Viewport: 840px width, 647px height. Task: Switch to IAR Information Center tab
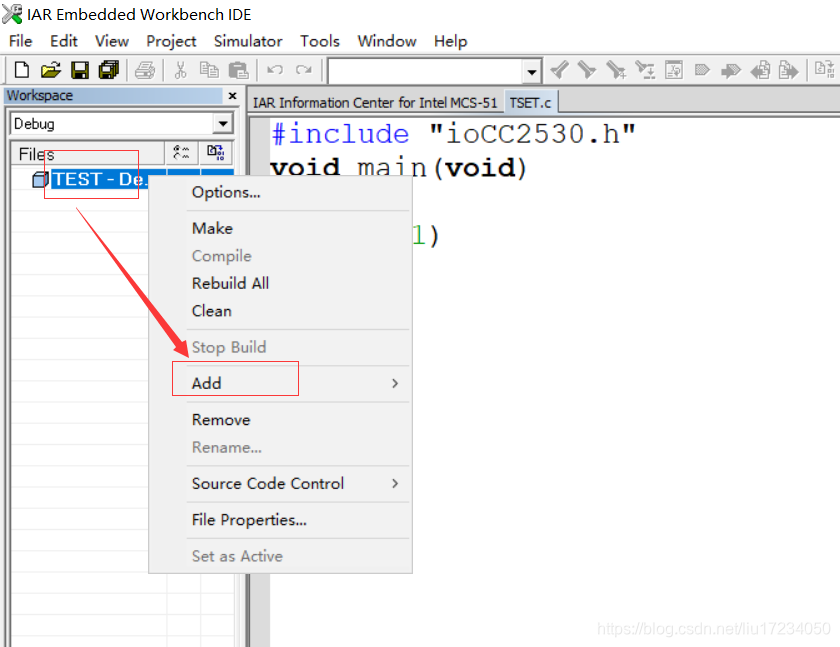pyautogui.click(x=375, y=102)
